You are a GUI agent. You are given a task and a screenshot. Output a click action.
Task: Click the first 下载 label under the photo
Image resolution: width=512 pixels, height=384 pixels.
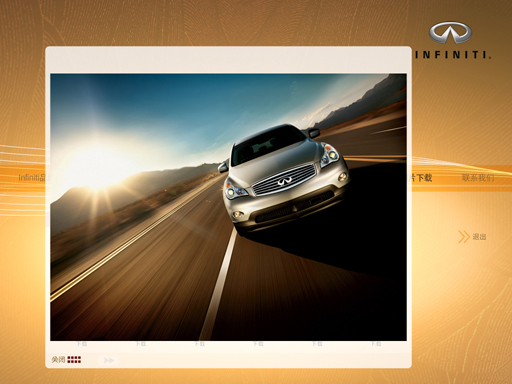[x=82, y=344]
